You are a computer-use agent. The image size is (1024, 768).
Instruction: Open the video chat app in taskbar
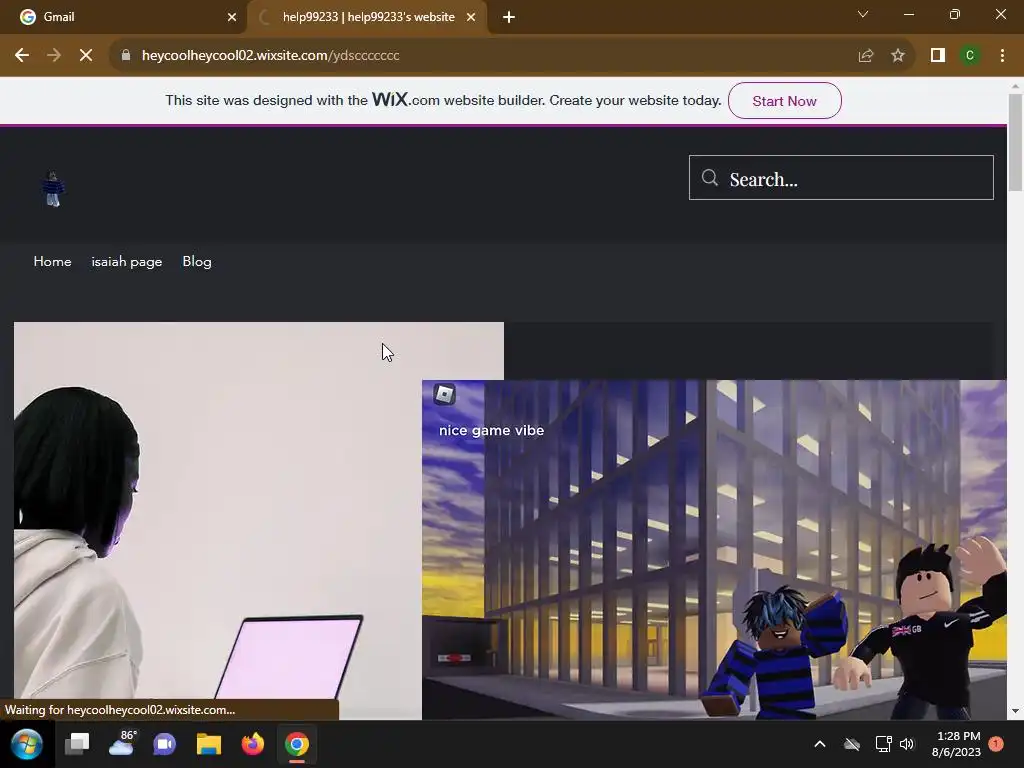(x=165, y=744)
